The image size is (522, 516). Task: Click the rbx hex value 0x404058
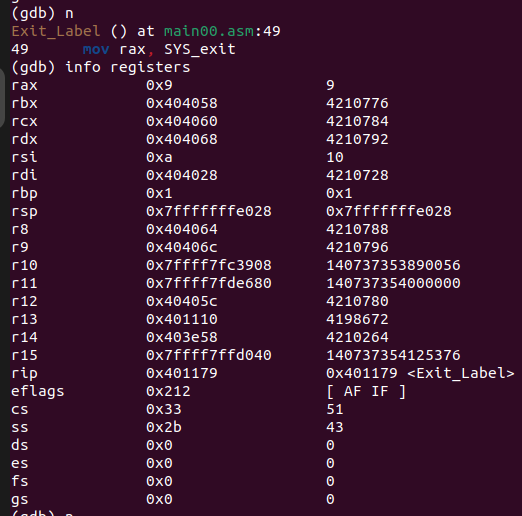tap(182, 103)
